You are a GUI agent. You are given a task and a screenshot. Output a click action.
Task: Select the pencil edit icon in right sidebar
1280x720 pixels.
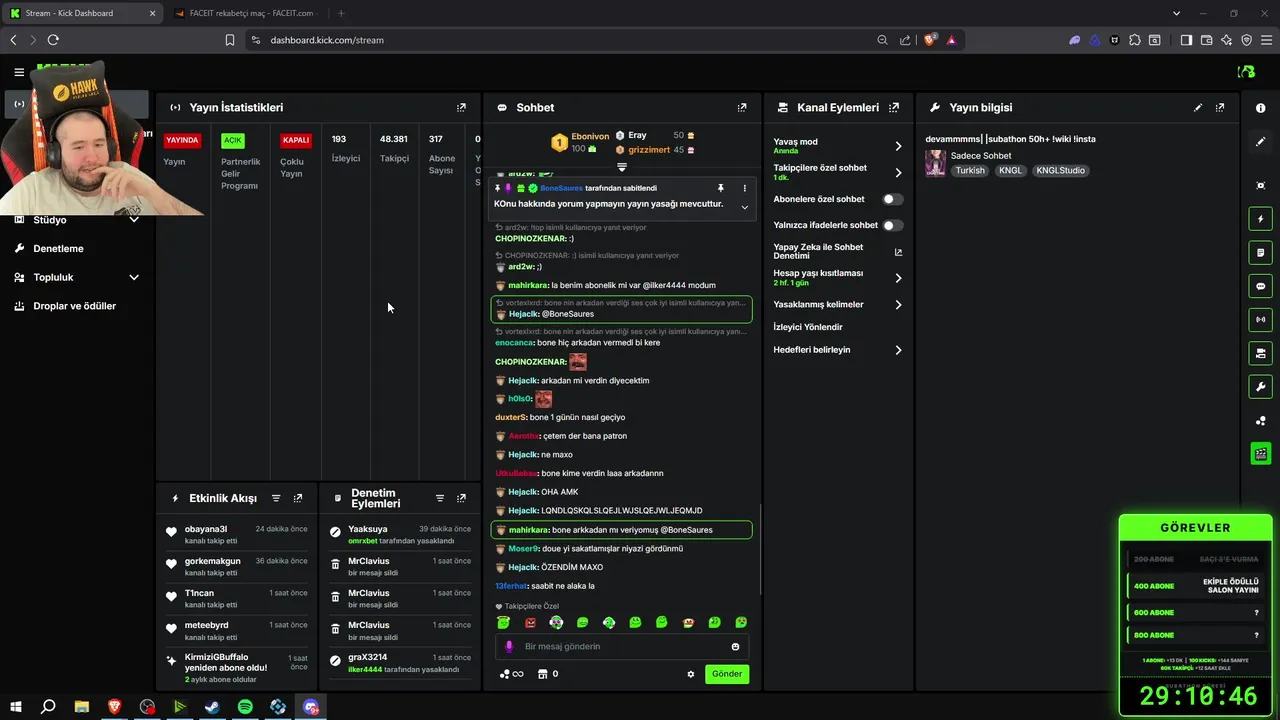click(1261, 142)
